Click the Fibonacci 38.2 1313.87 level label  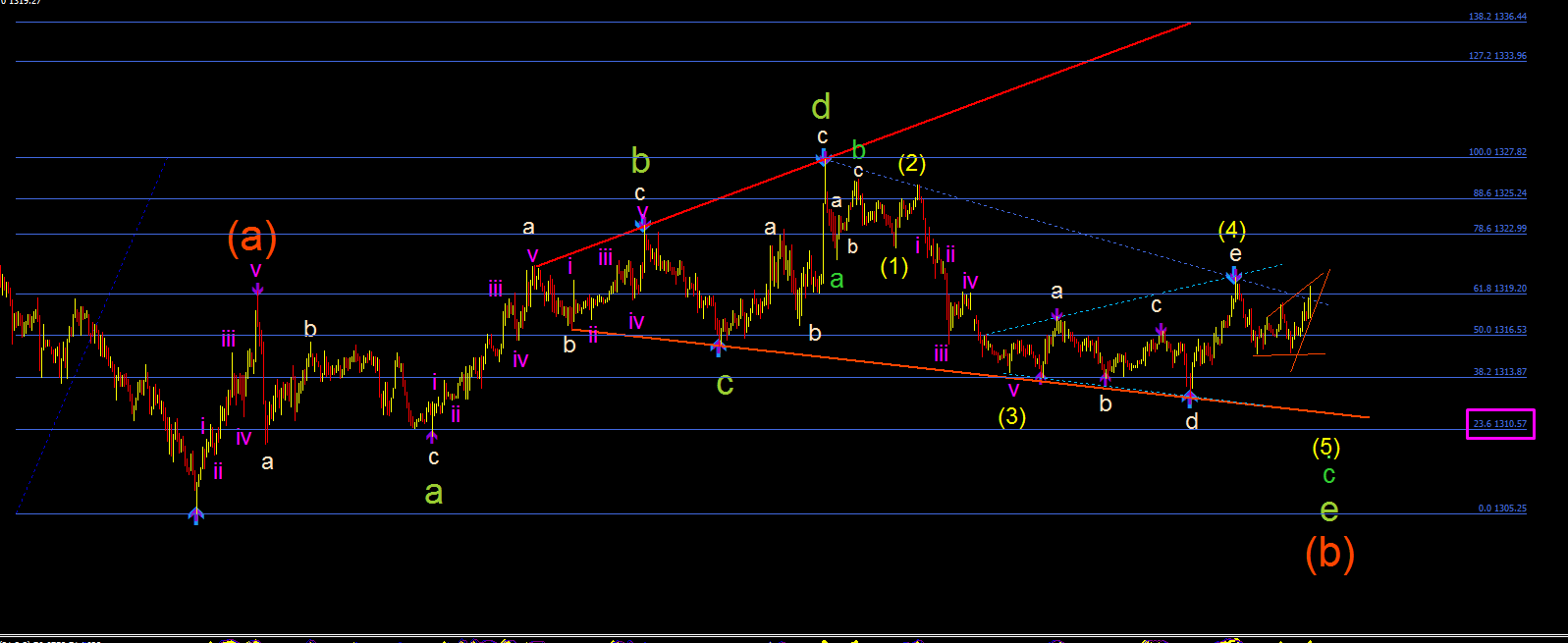[x=1499, y=372]
